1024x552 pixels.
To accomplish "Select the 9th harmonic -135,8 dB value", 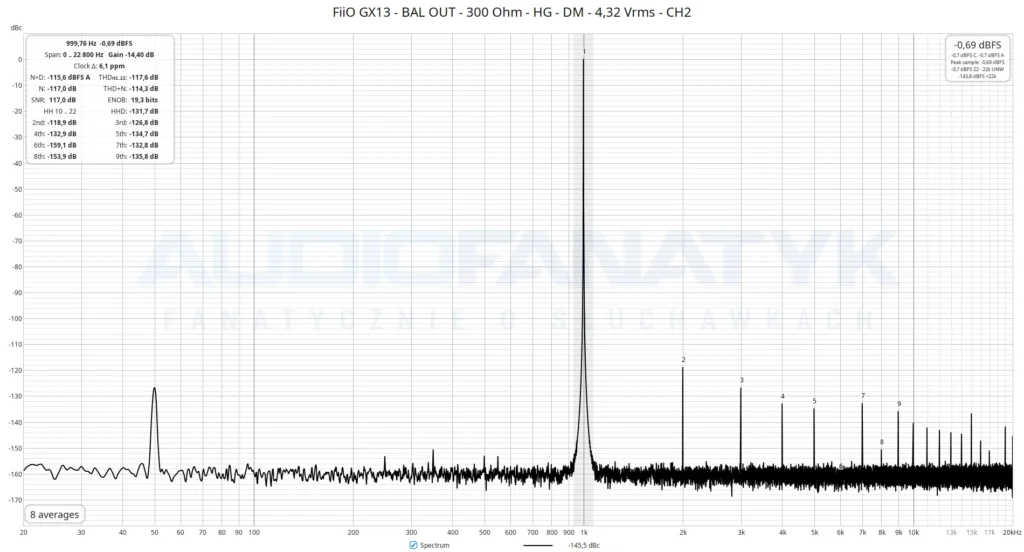I will point(144,157).
